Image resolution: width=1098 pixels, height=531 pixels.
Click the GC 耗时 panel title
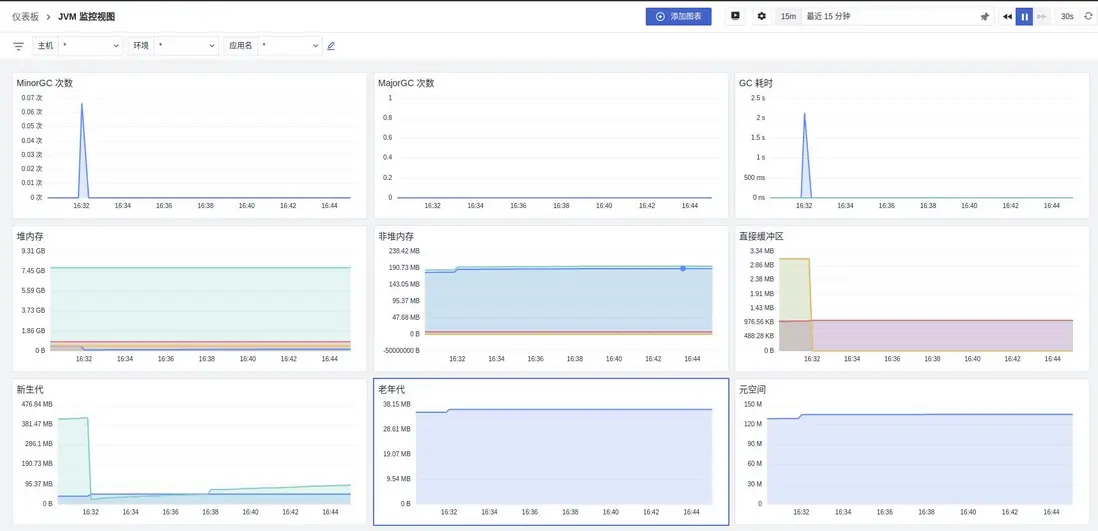point(755,83)
